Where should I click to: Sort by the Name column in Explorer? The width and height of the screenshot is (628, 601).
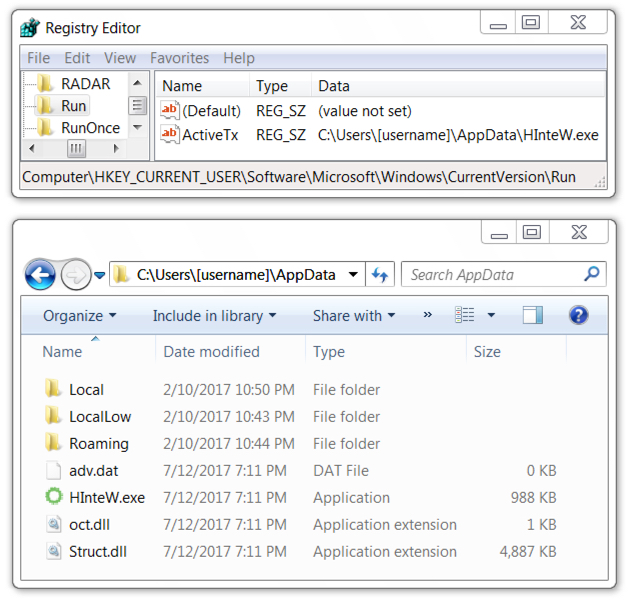point(62,352)
